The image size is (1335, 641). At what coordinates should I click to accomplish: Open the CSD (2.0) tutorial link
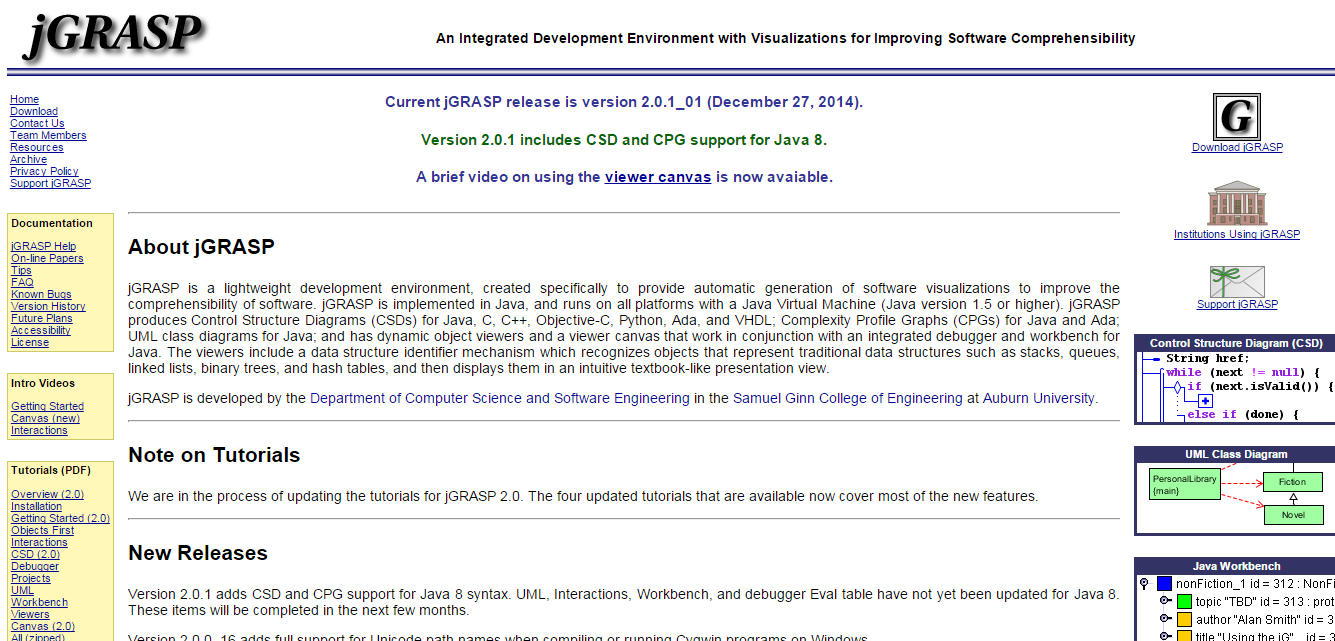tap(35, 555)
